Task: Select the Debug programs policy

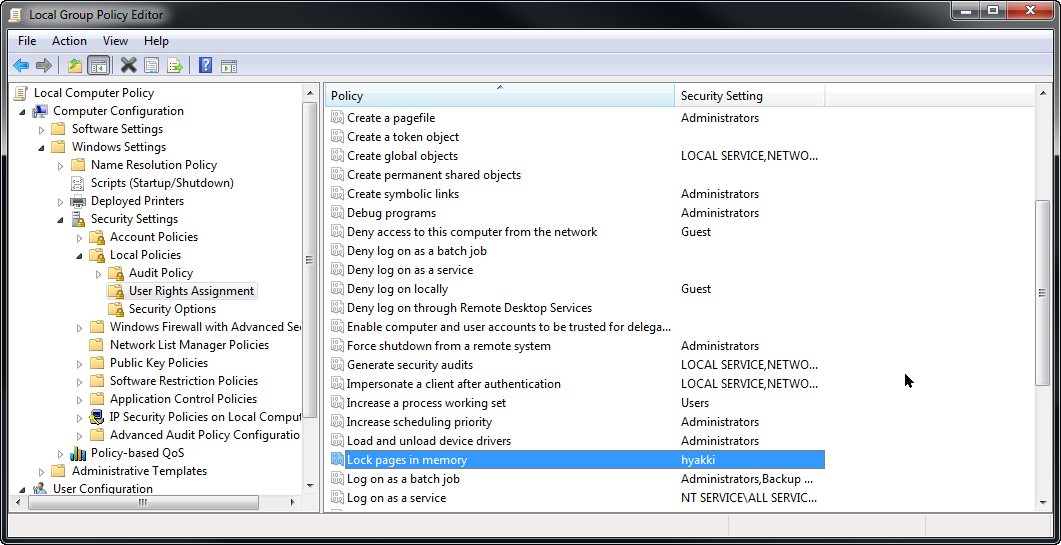Action: tap(391, 213)
